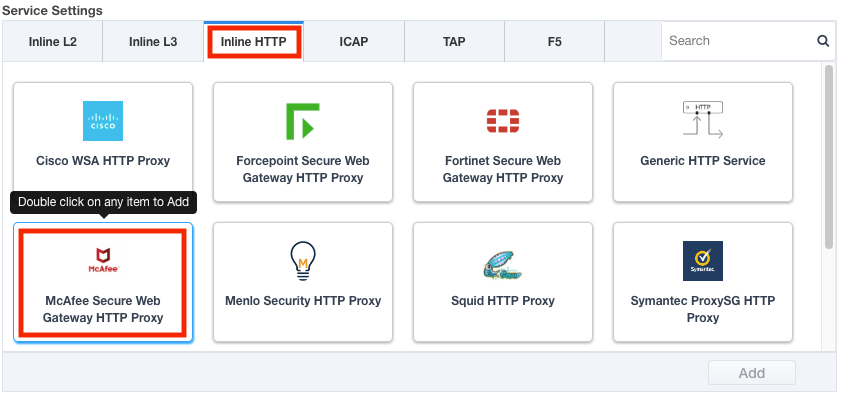Viewport: 846px width, 401px height.
Task: Select the Inline HTTP tab
Action: (254, 42)
